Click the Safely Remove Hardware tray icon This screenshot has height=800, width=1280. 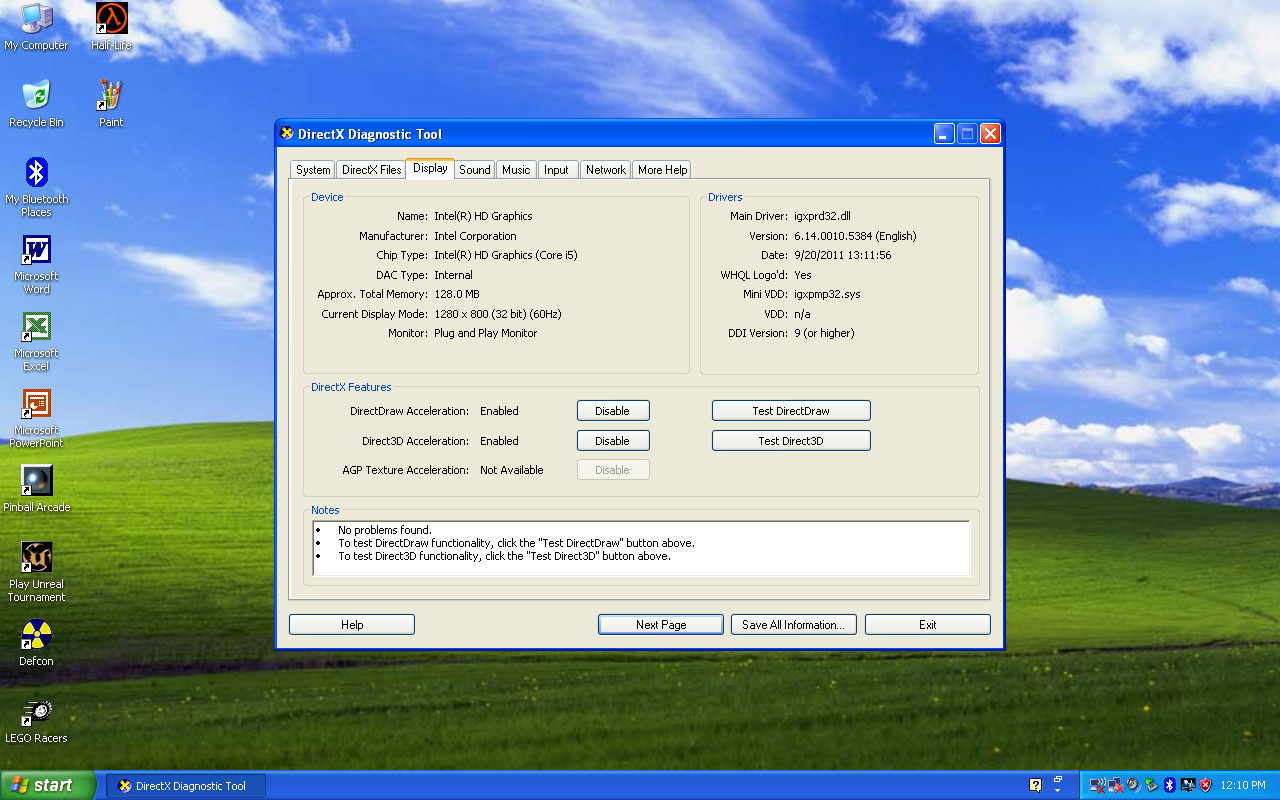(x=1151, y=785)
